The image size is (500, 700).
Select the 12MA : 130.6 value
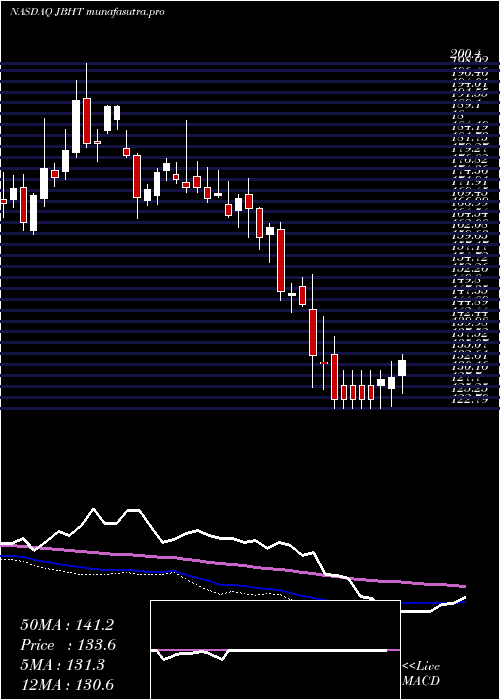coord(68,685)
